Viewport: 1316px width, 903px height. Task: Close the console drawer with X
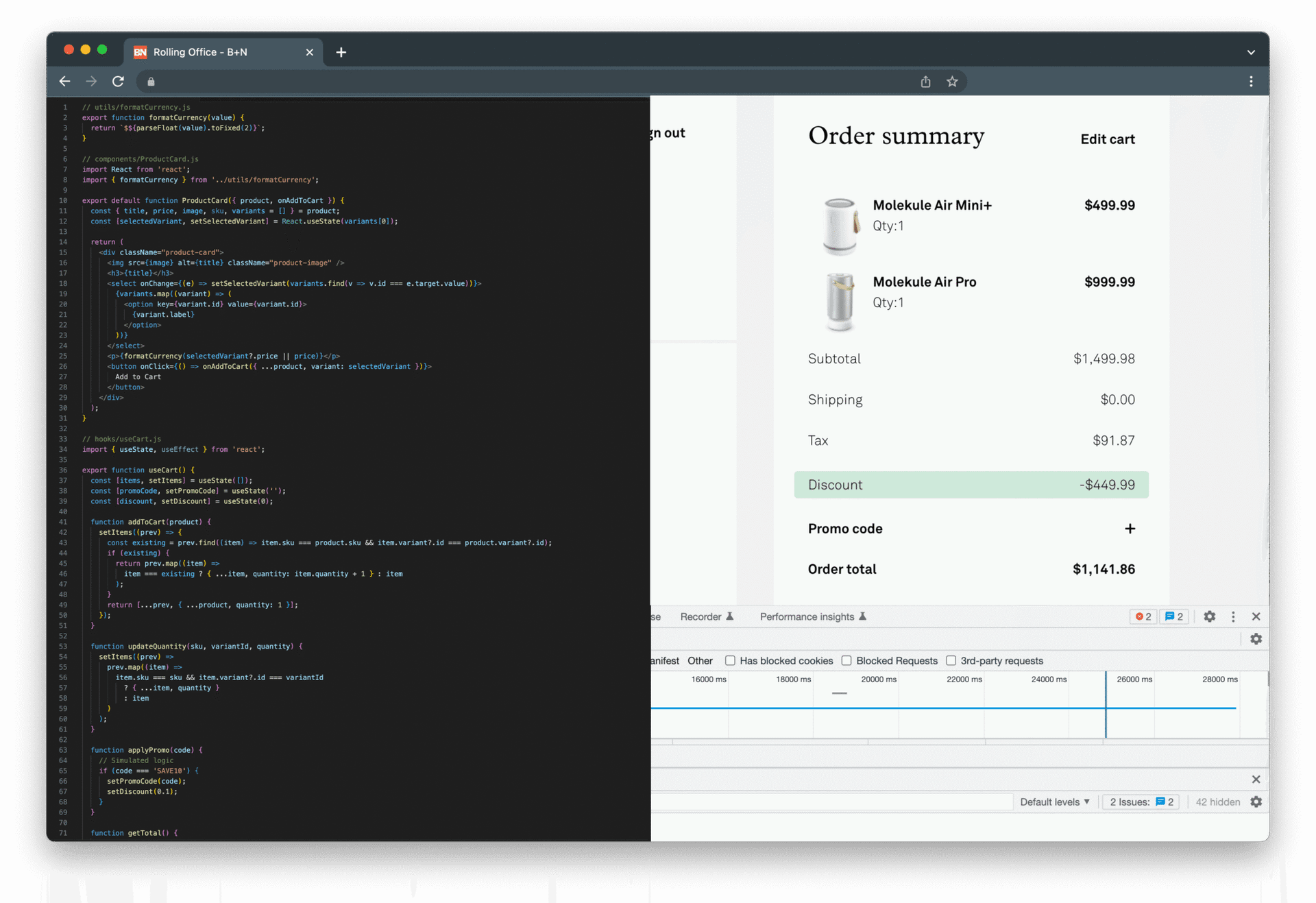1256,780
